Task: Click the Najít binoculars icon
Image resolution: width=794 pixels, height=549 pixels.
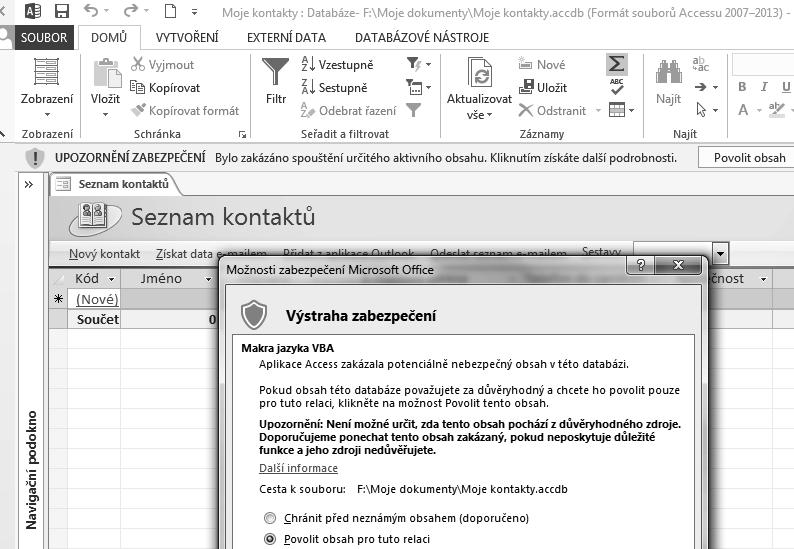Action: [x=668, y=71]
